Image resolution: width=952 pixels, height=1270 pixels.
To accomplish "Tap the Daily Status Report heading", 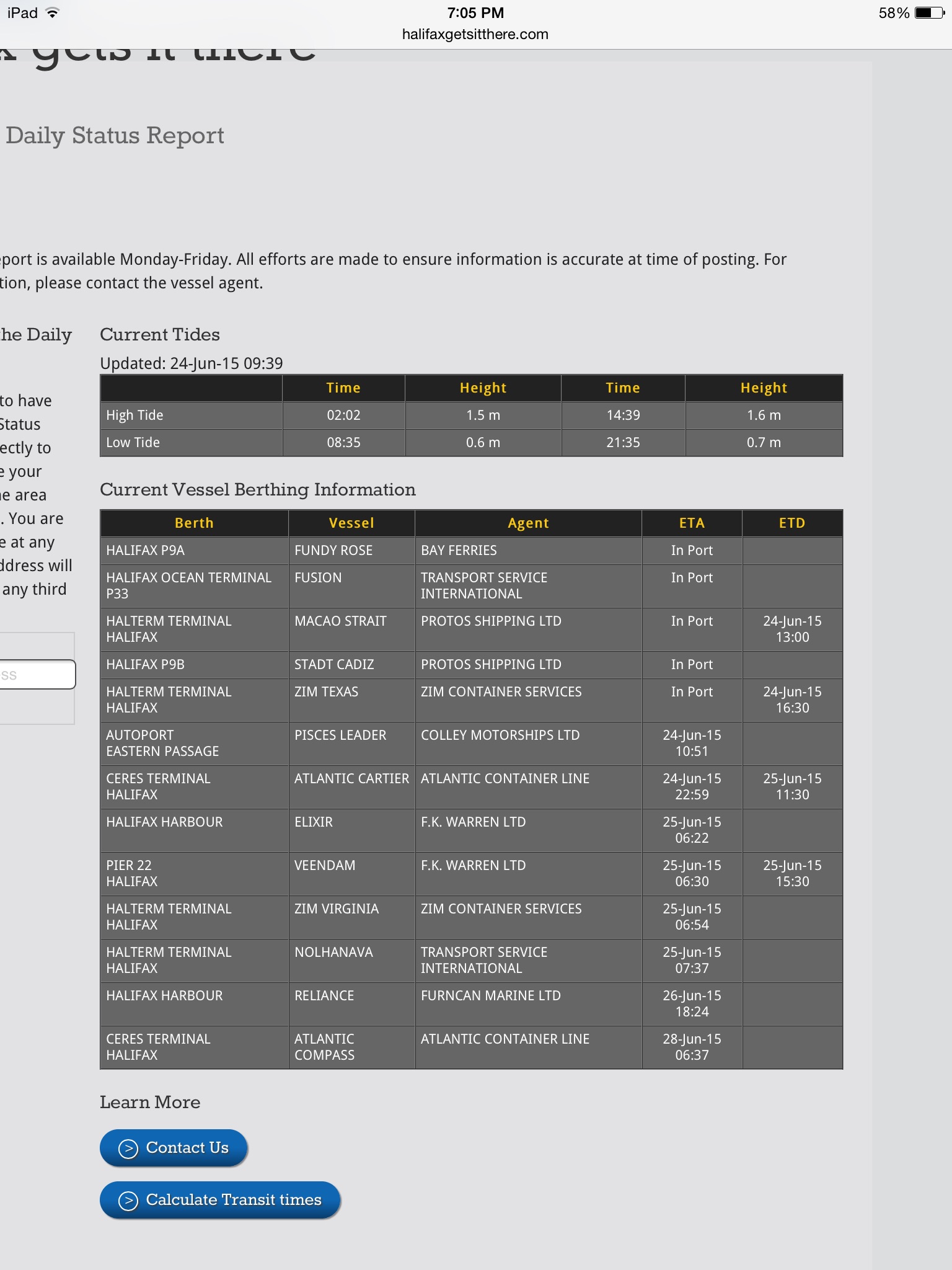I will [115, 136].
